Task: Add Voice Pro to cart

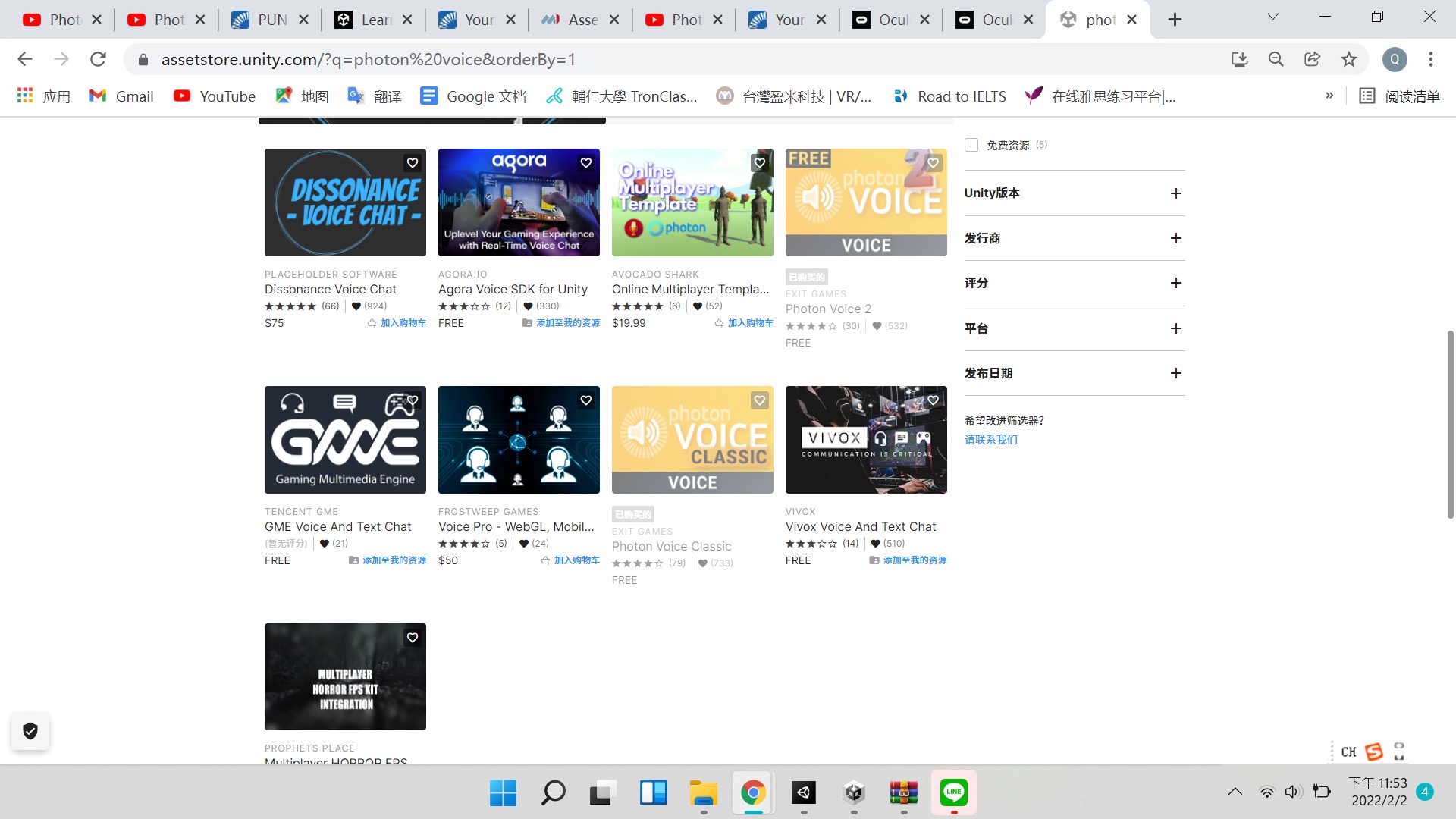Action: pyautogui.click(x=570, y=560)
